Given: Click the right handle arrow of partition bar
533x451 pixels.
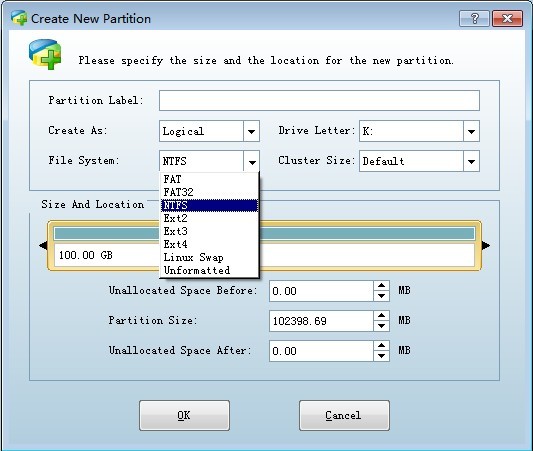Looking at the screenshot, I should click(486, 245).
